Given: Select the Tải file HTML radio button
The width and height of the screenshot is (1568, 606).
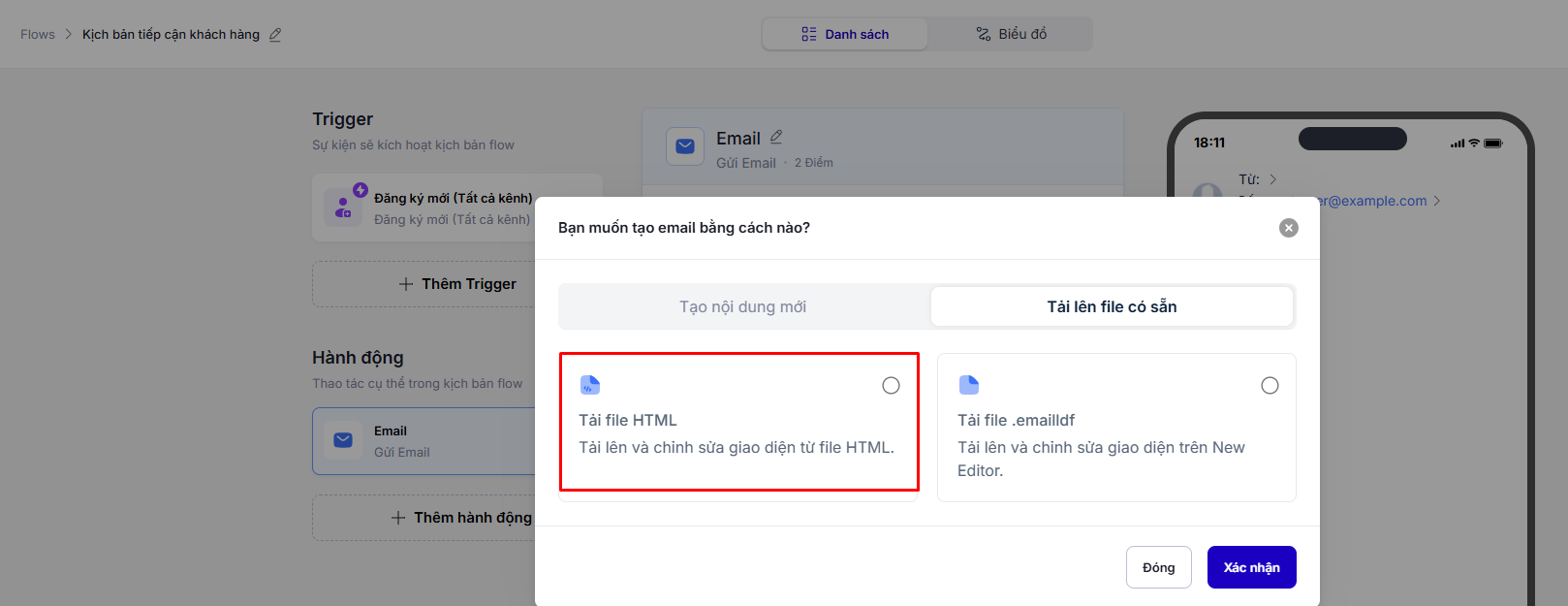Looking at the screenshot, I should [891, 386].
